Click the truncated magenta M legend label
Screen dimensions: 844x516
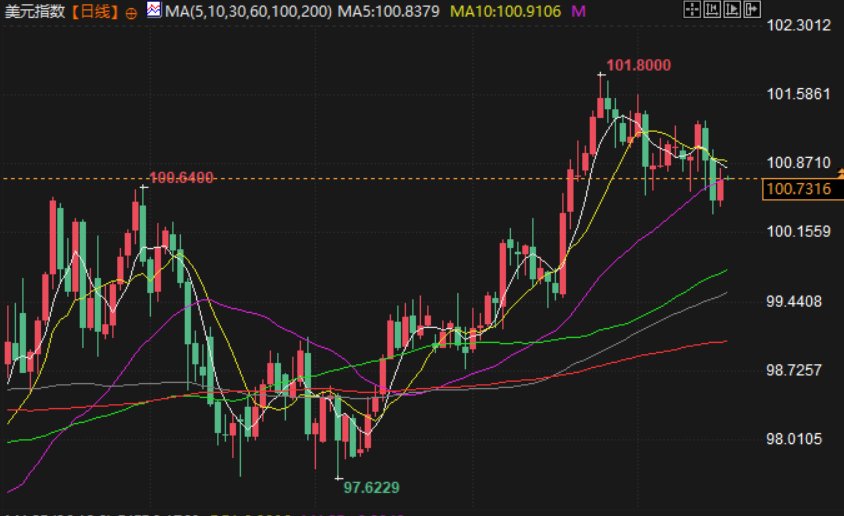click(x=578, y=11)
